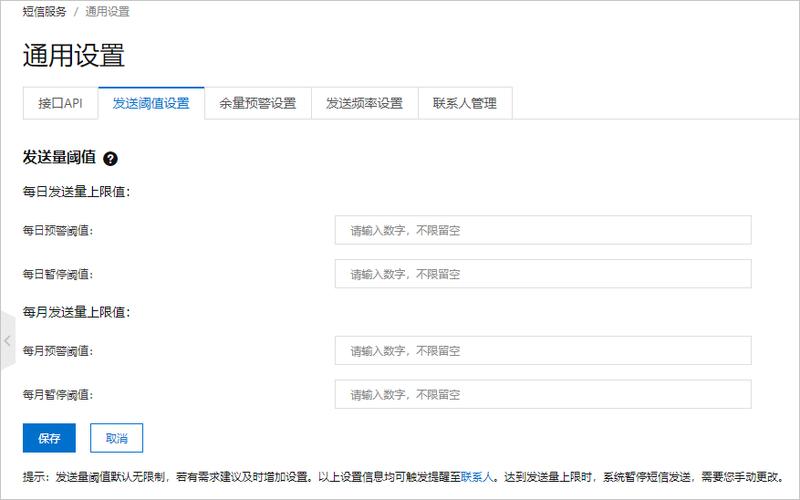Click the 发送量阈值 section heading
The image size is (800, 500).
coord(59,158)
